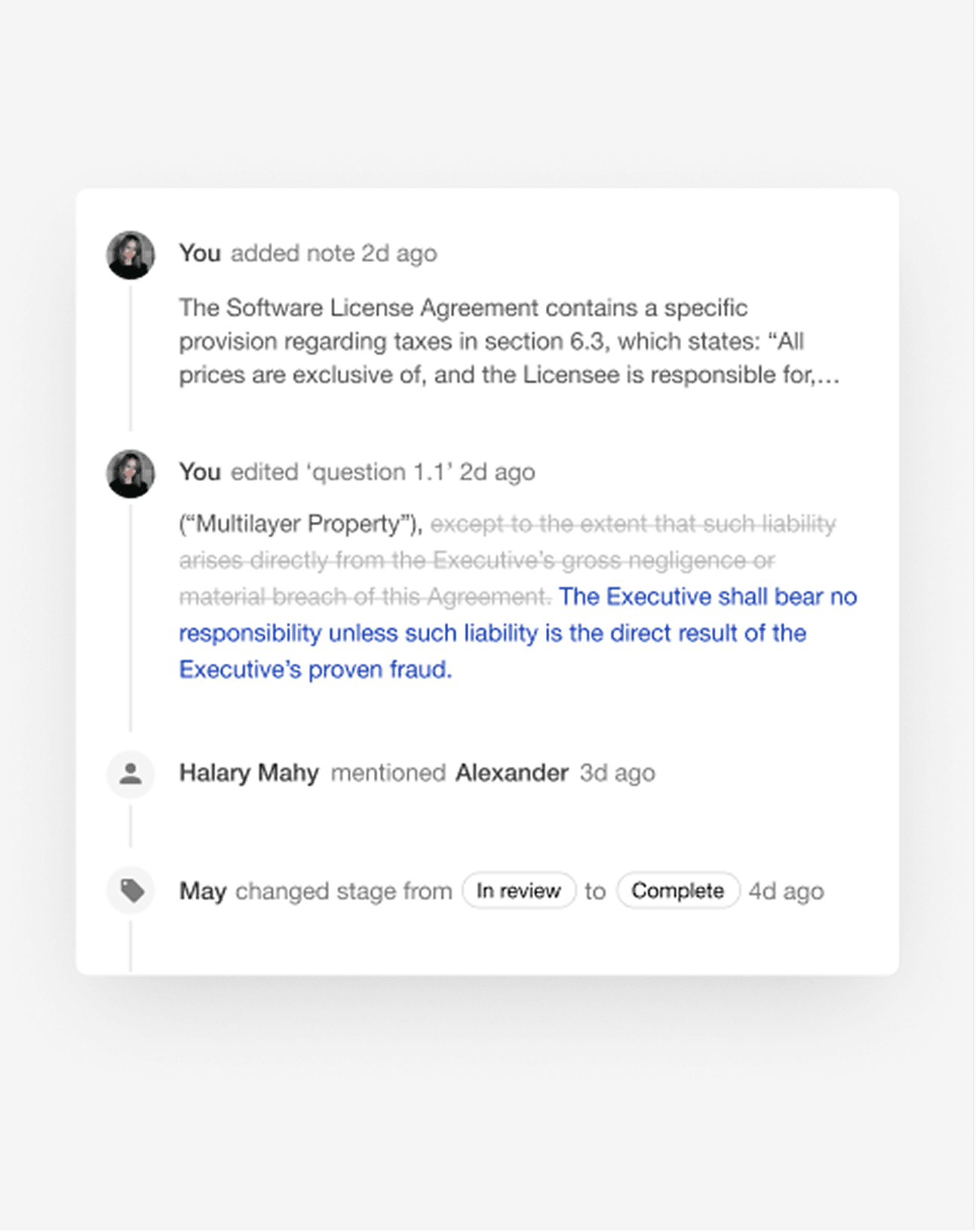Click the '3d ago' mention timestamp
Image resolution: width=976 pixels, height=1232 pixels.
[617, 773]
